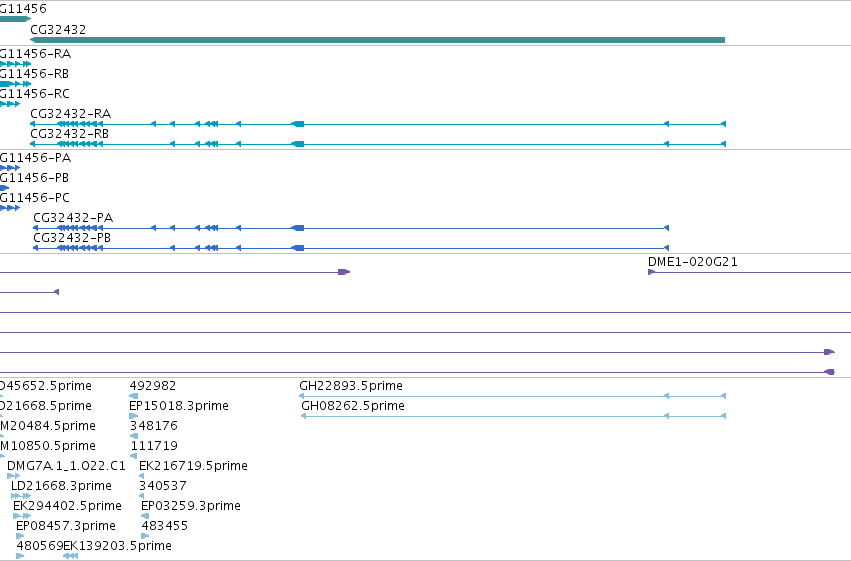
Task: Select the G11456-PA protein label
Action: pos(35,158)
